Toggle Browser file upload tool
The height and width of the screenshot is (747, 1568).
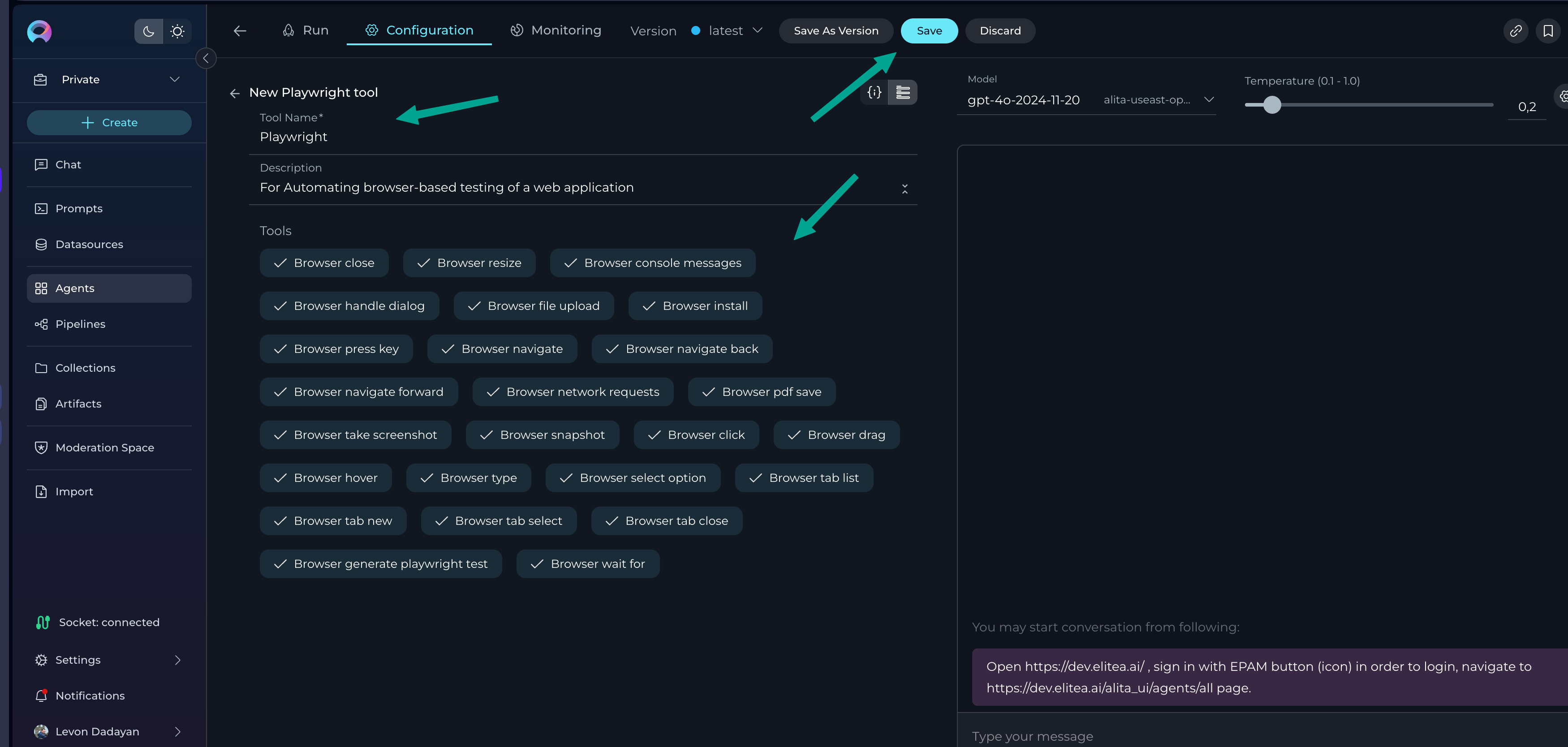point(533,306)
